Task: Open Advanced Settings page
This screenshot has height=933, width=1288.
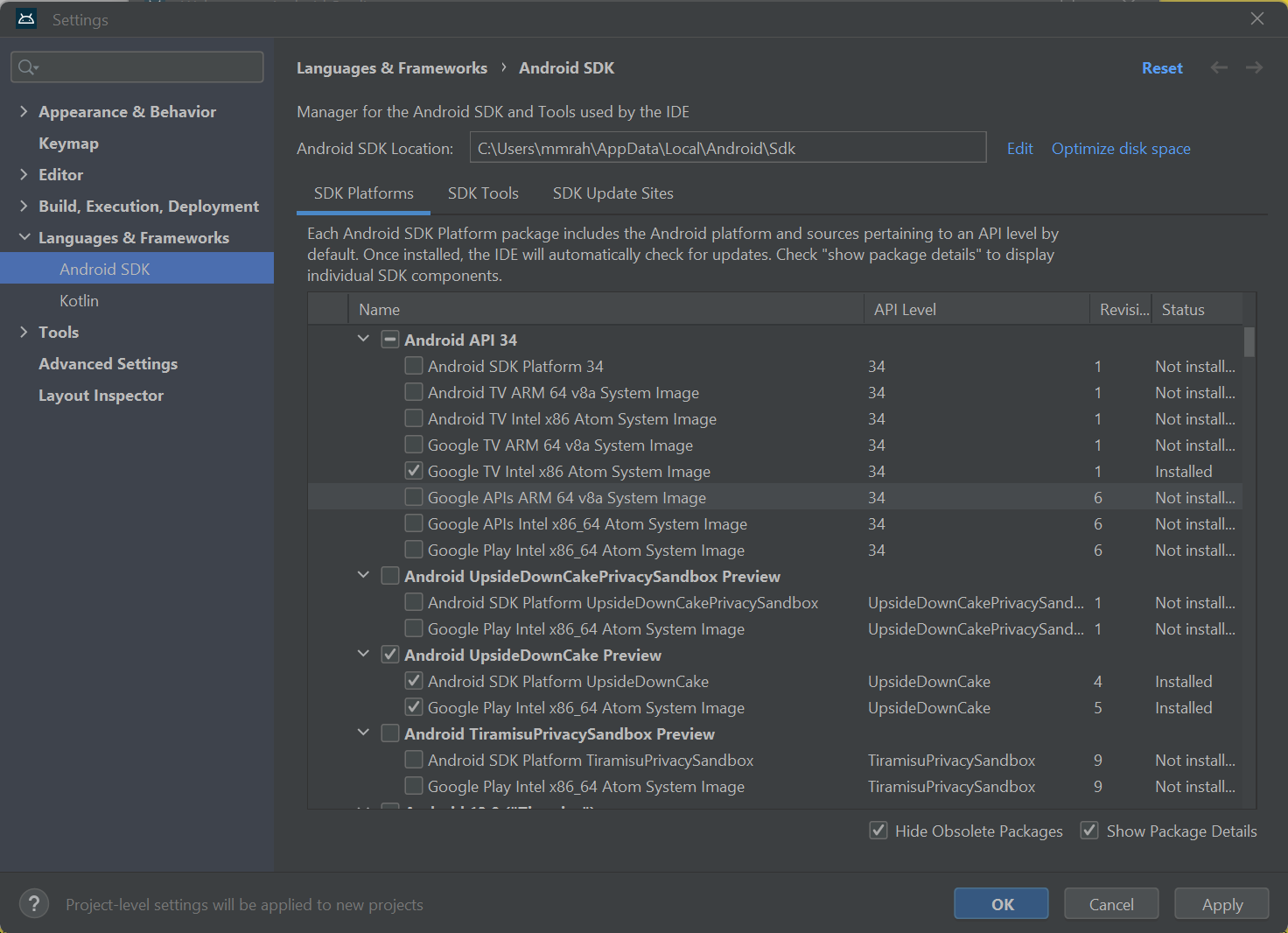Action: pyautogui.click(x=108, y=364)
